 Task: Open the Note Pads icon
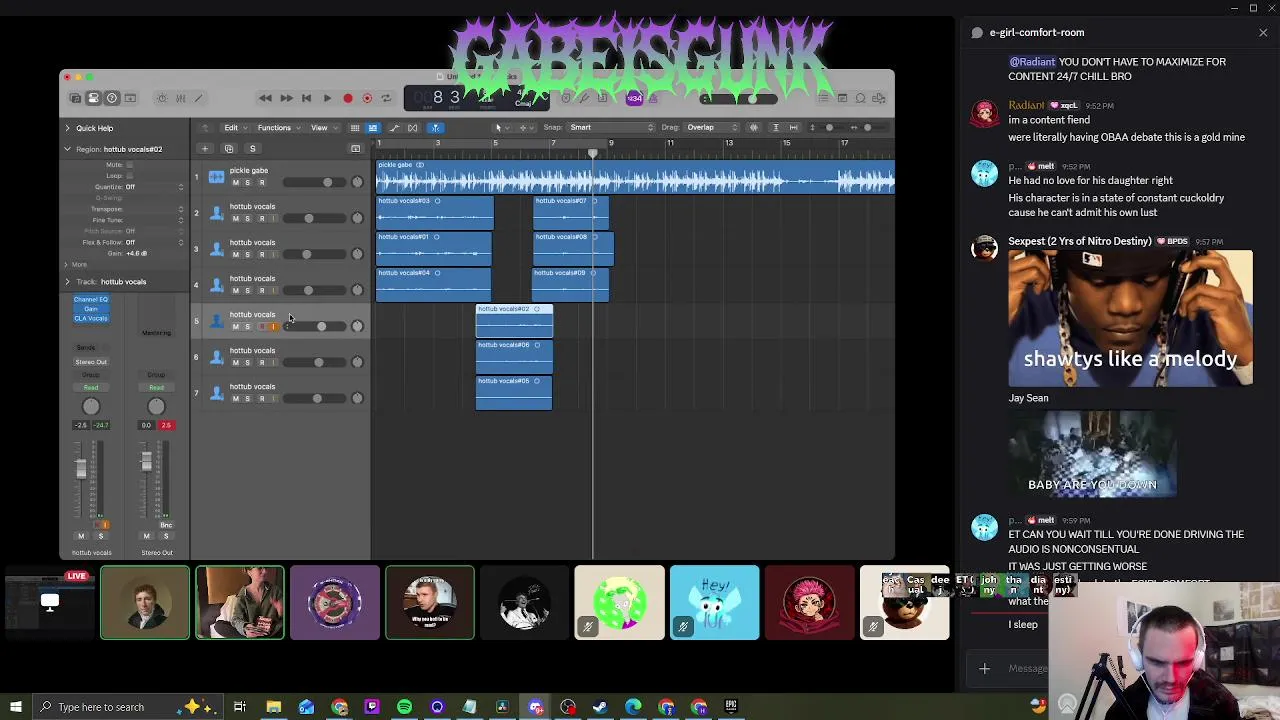(842, 98)
